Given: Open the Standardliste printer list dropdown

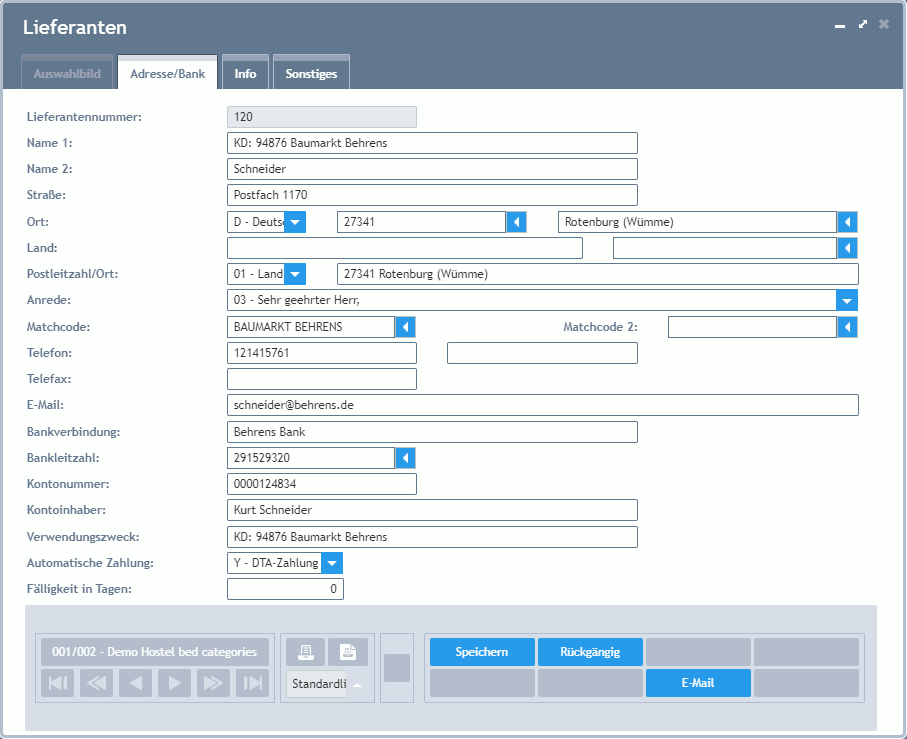Looking at the screenshot, I should (357, 685).
